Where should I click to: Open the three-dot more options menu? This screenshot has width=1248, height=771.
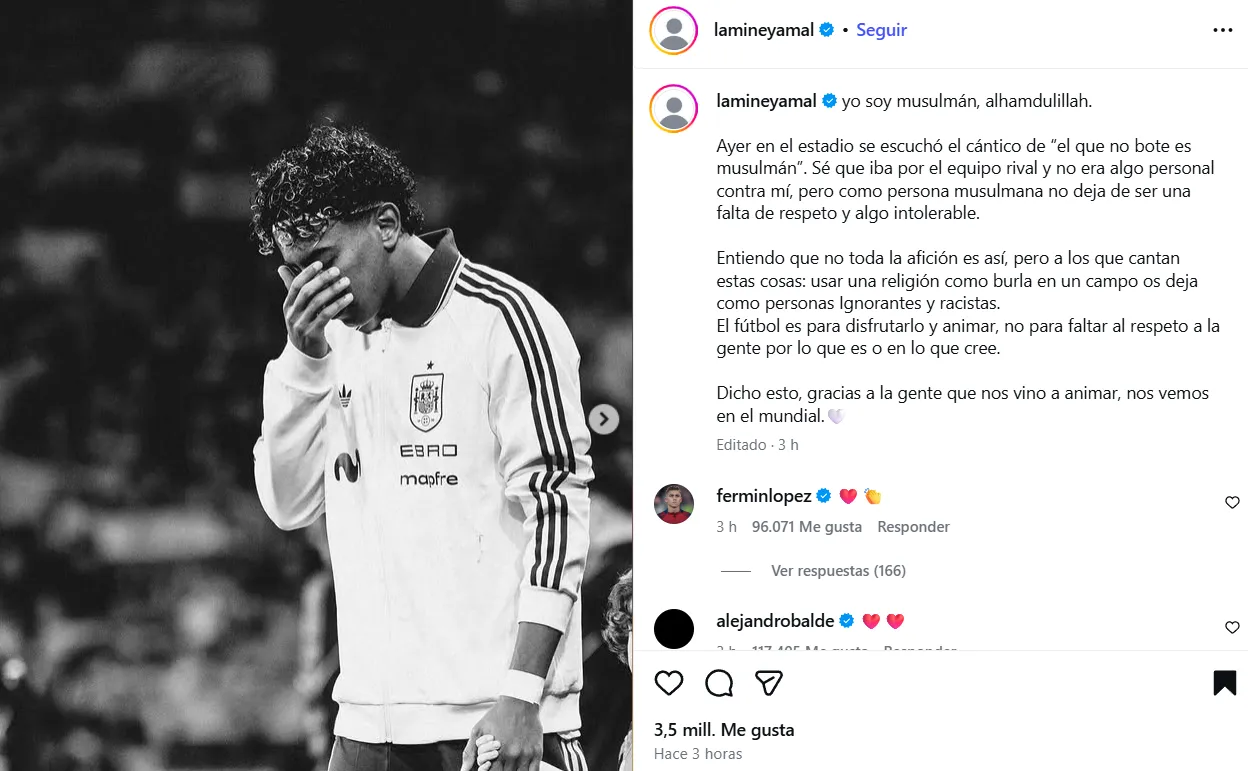[1223, 30]
